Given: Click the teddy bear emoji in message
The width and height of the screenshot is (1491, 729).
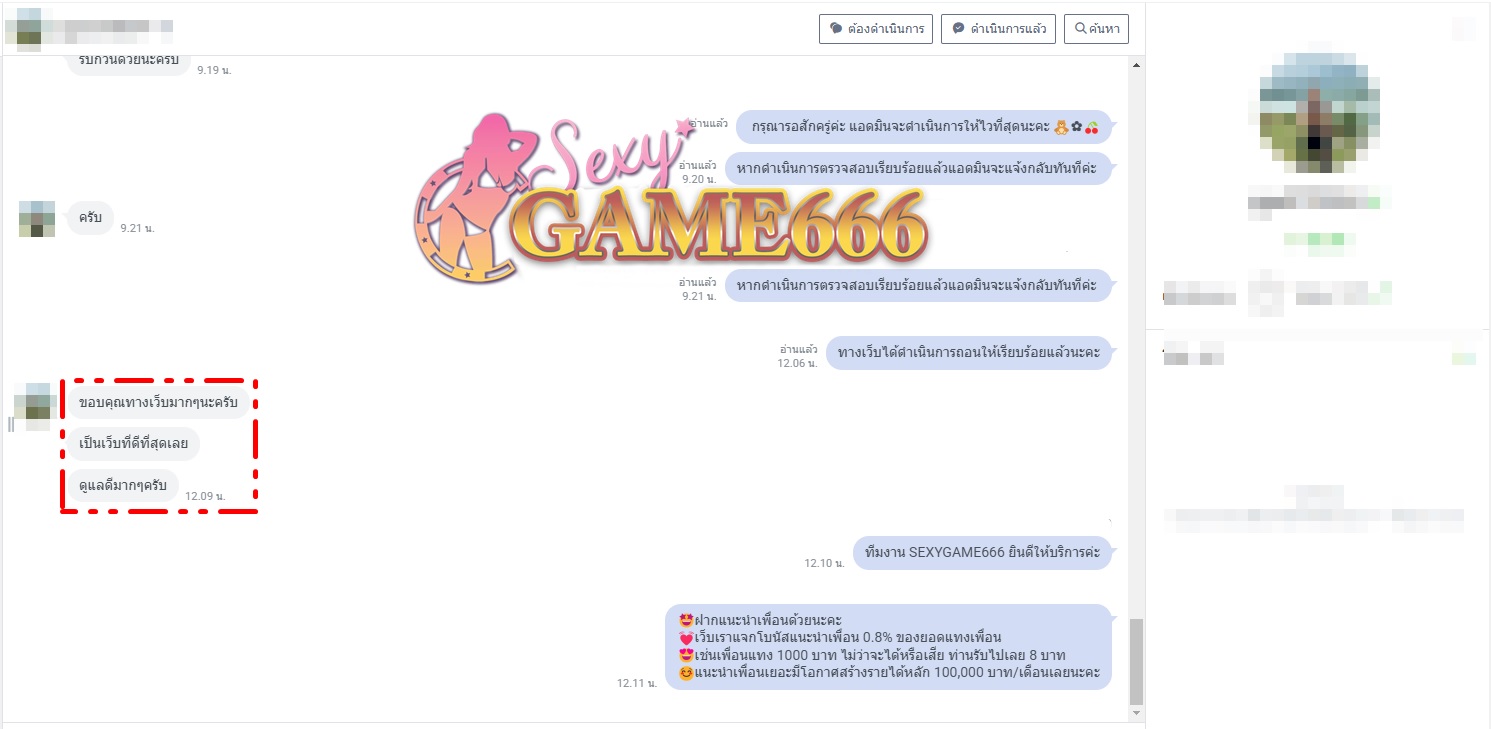Looking at the screenshot, I should coord(1061,127).
